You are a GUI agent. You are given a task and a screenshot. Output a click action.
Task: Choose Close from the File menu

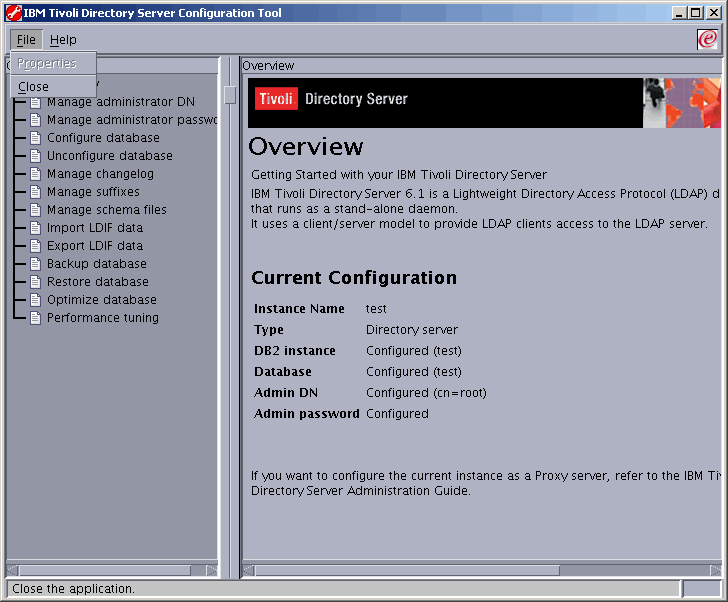point(34,87)
